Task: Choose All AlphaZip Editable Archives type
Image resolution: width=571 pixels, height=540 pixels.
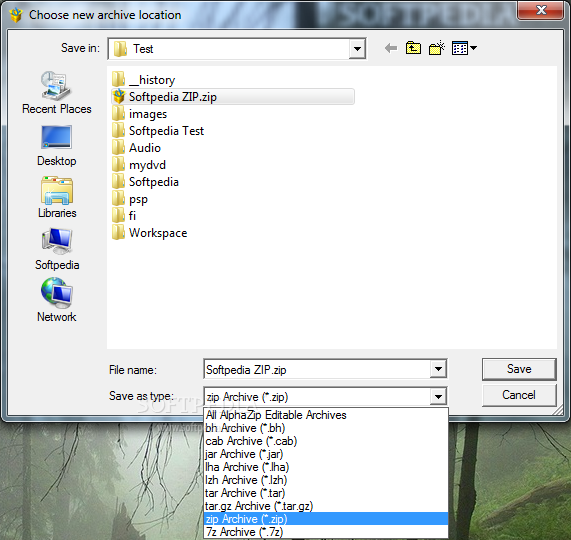Action: (326, 415)
